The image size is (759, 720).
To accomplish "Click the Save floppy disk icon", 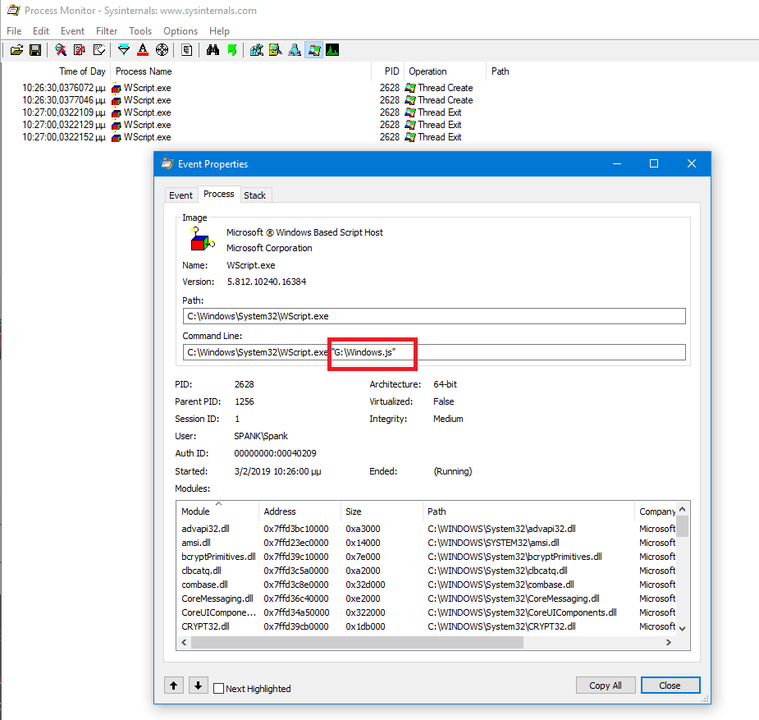I will (35, 50).
